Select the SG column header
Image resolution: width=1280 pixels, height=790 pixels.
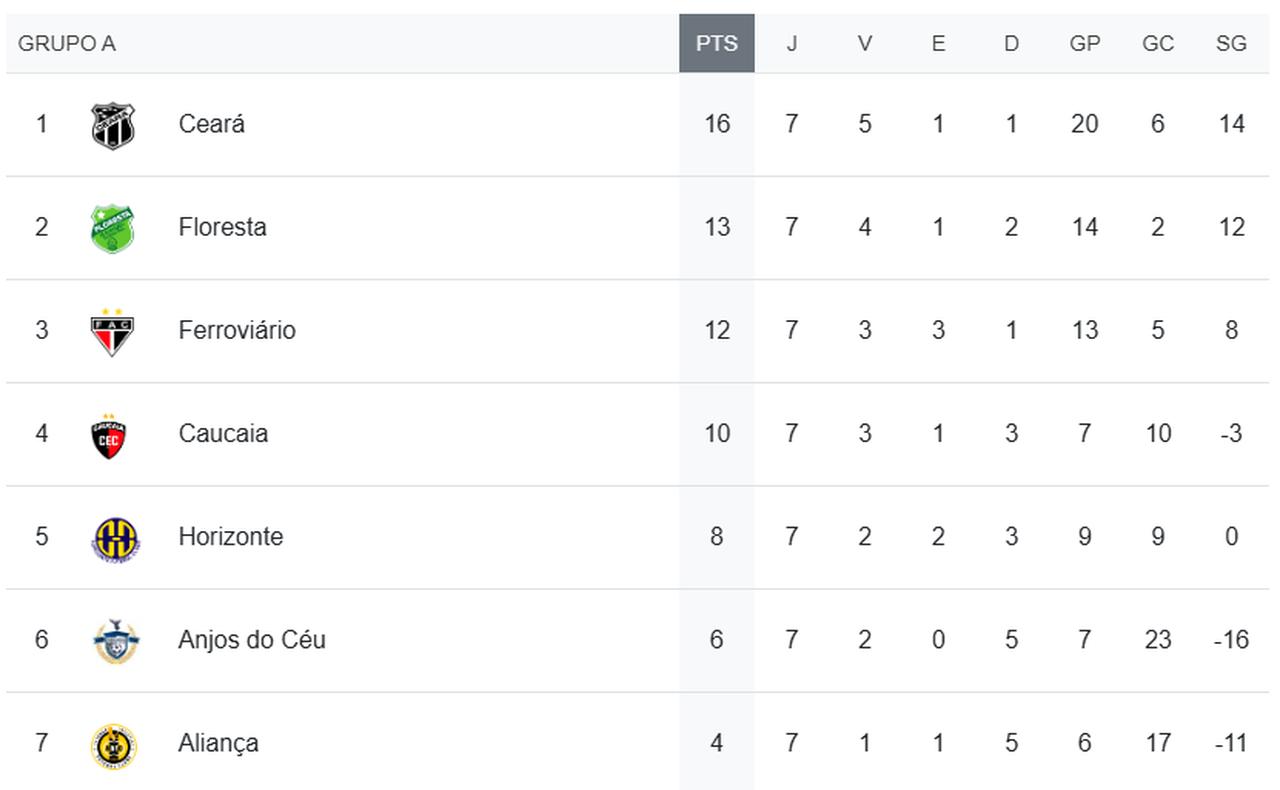(x=1231, y=44)
